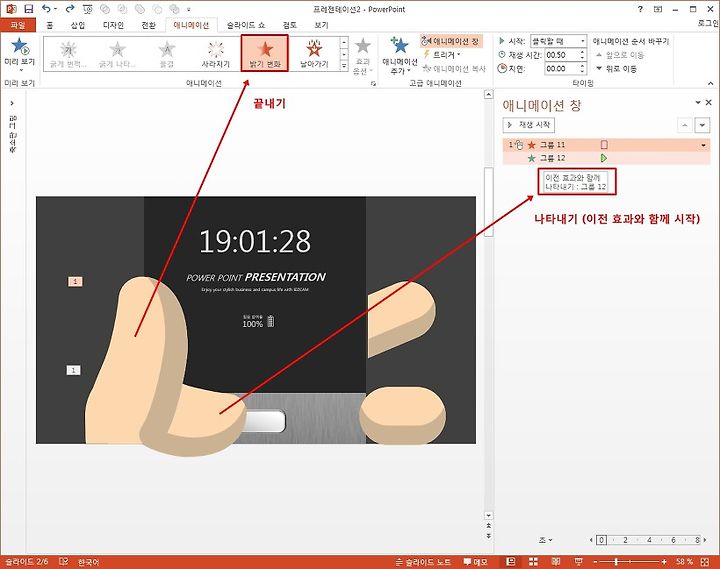
Task: Redo the last action
Action: (70, 9)
